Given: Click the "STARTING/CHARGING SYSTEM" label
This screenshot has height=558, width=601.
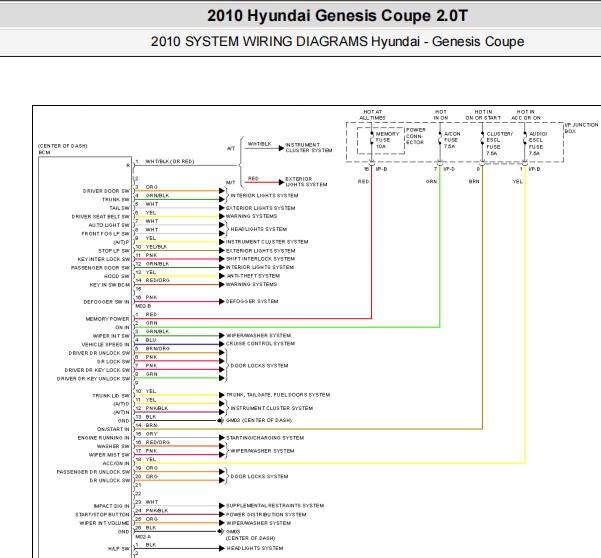Looking at the screenshot, I should pyautogui.click(x=265, y=438).
